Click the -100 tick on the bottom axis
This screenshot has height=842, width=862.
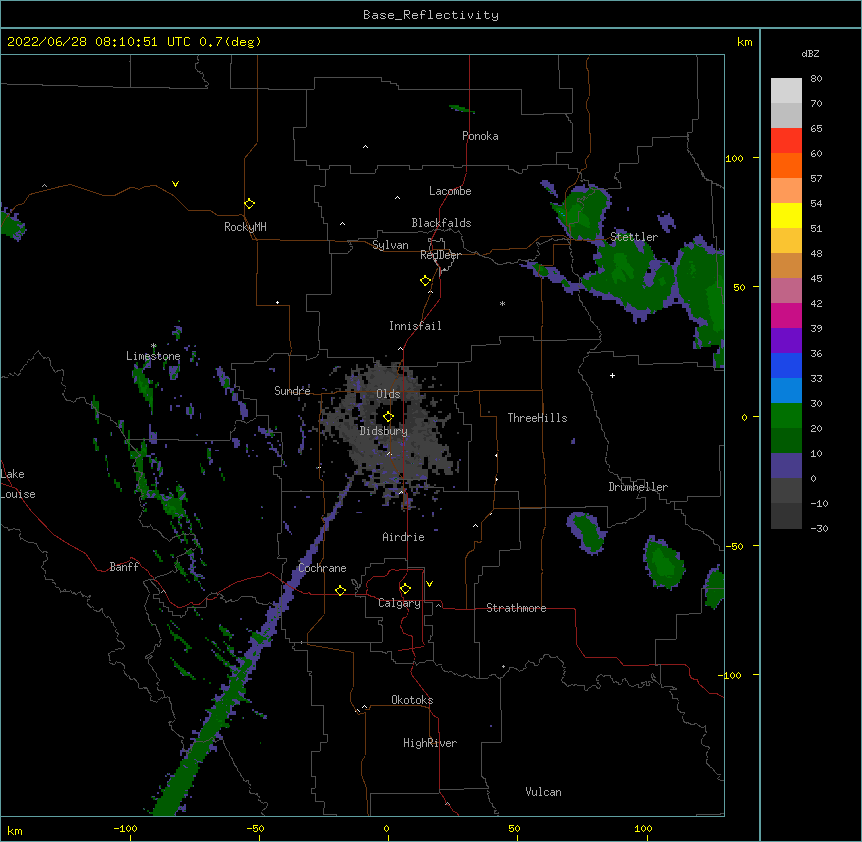click(x=125, y=828)
